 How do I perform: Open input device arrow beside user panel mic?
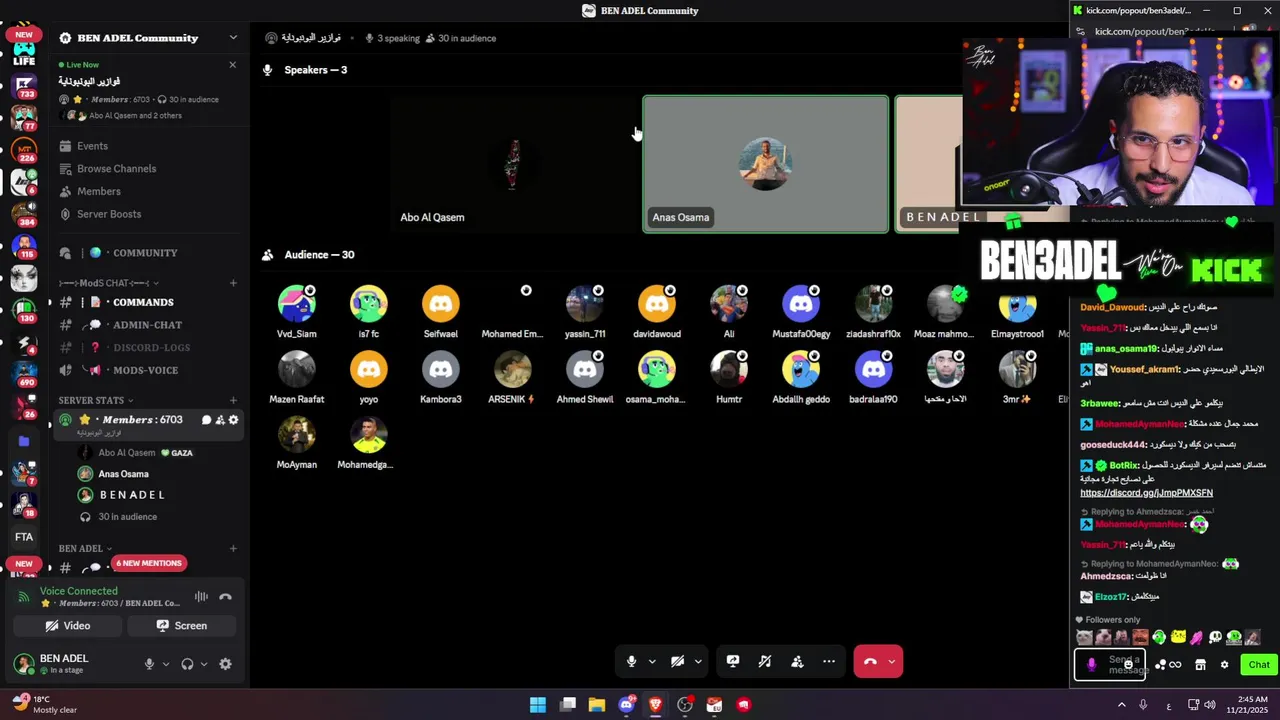point(165,664)
